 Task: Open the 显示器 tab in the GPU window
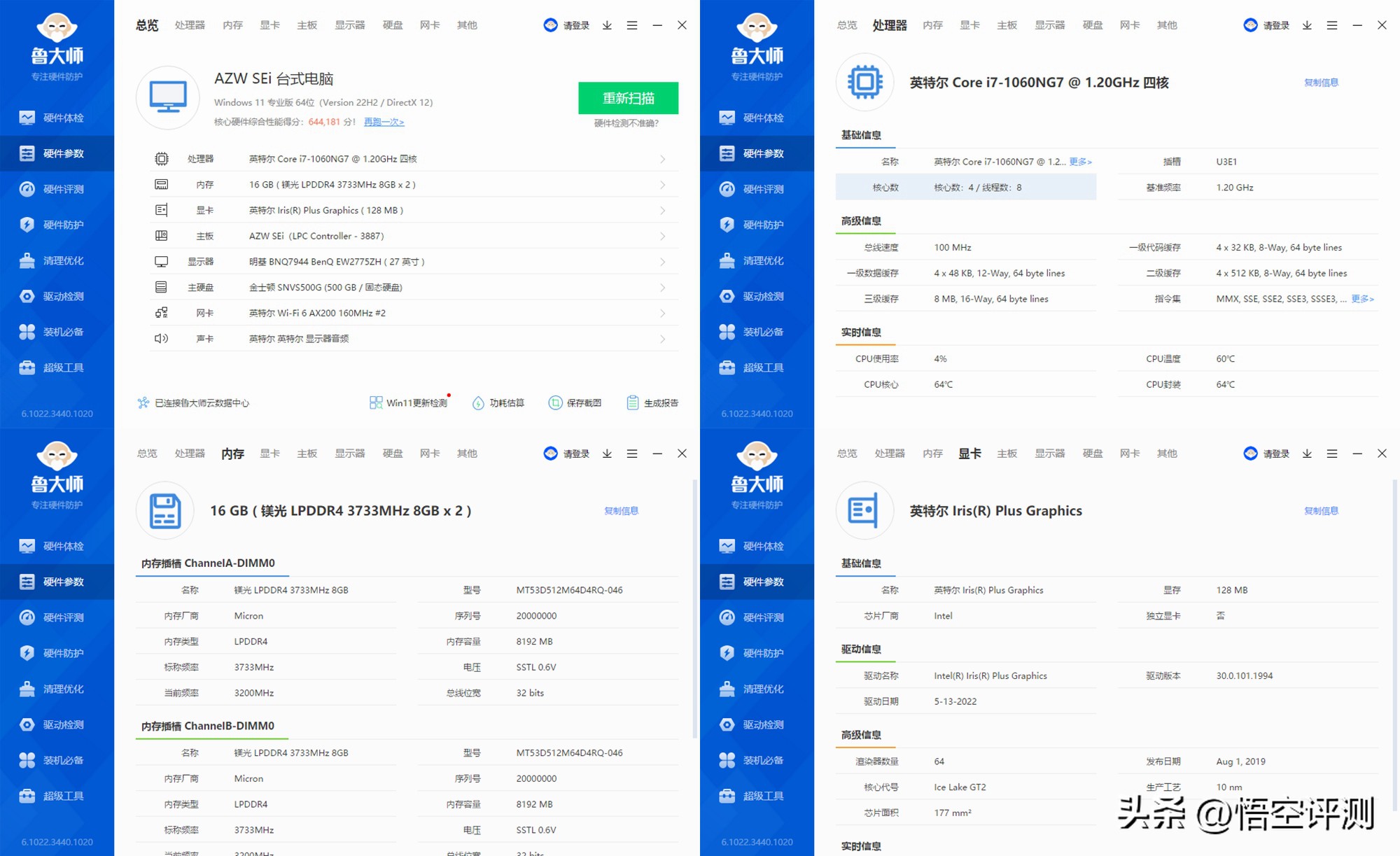click(1050, 453)
